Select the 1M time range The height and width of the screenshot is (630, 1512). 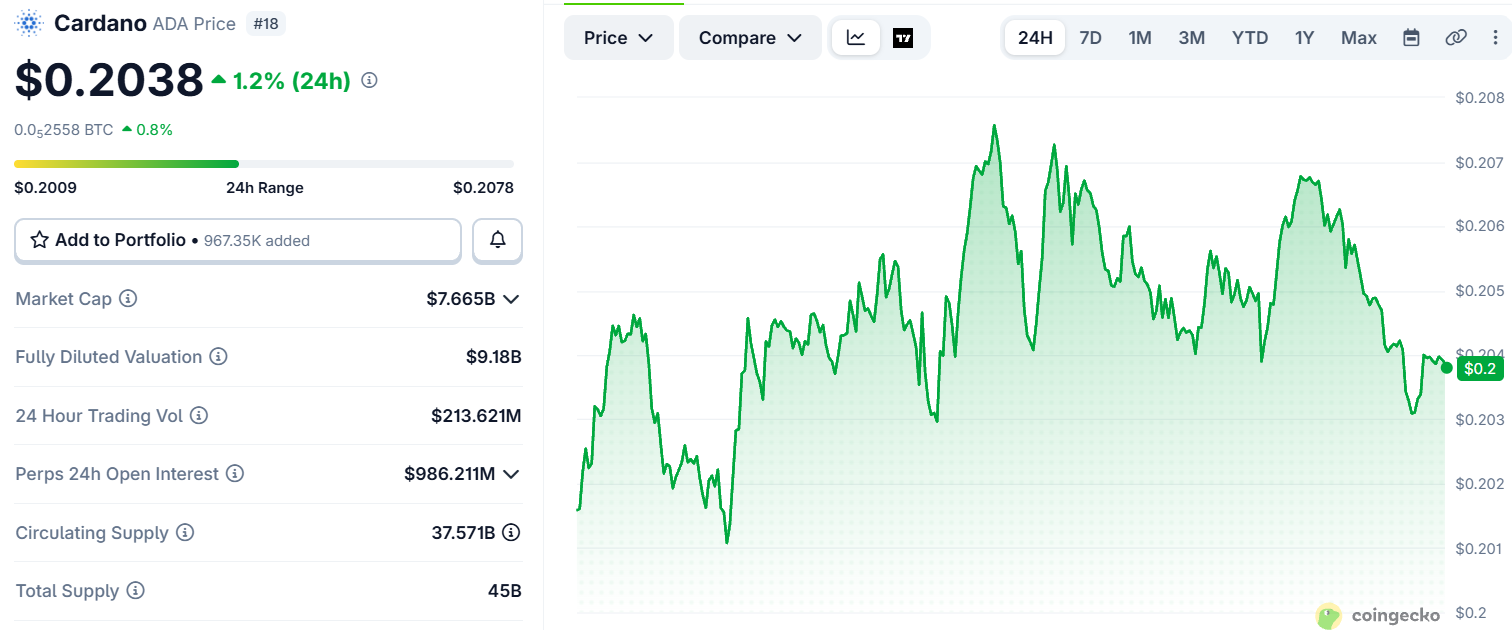point(1140,38)
